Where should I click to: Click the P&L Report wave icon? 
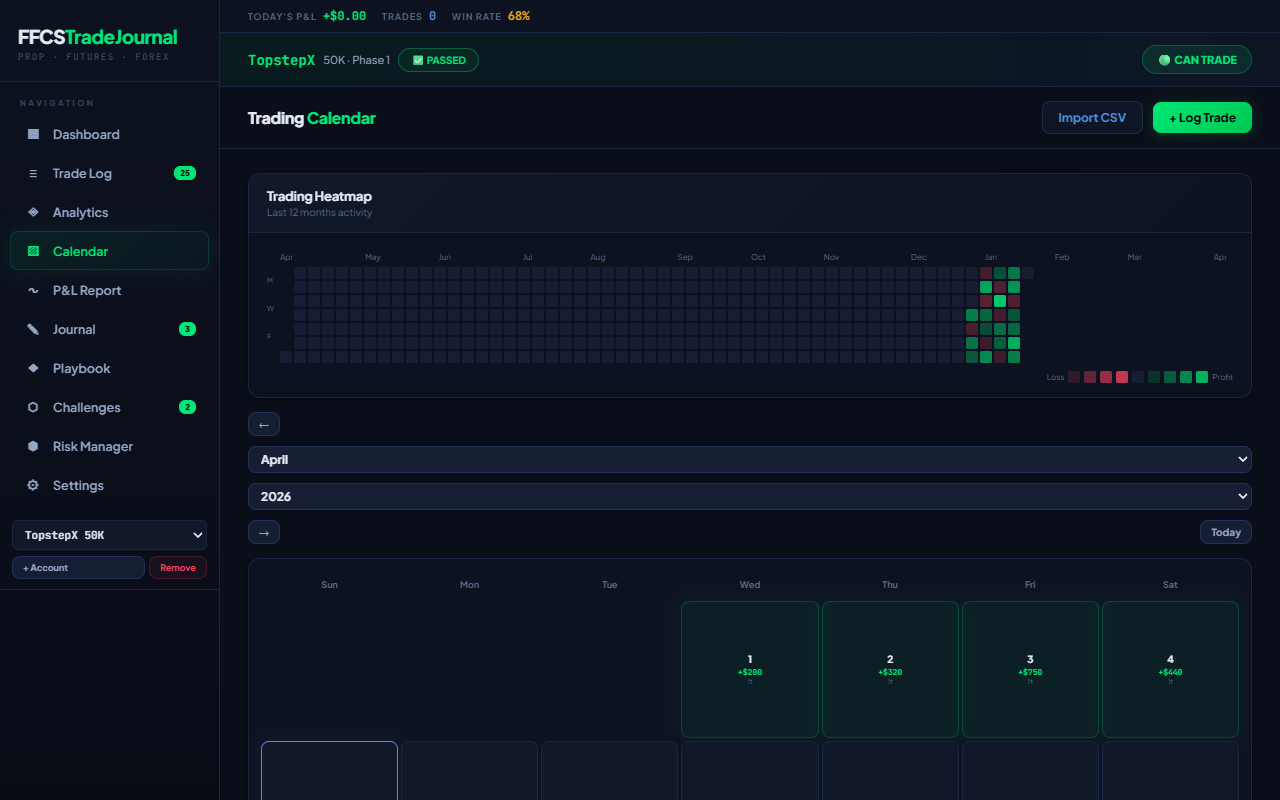pyautogui.click(x=33, y=290)
